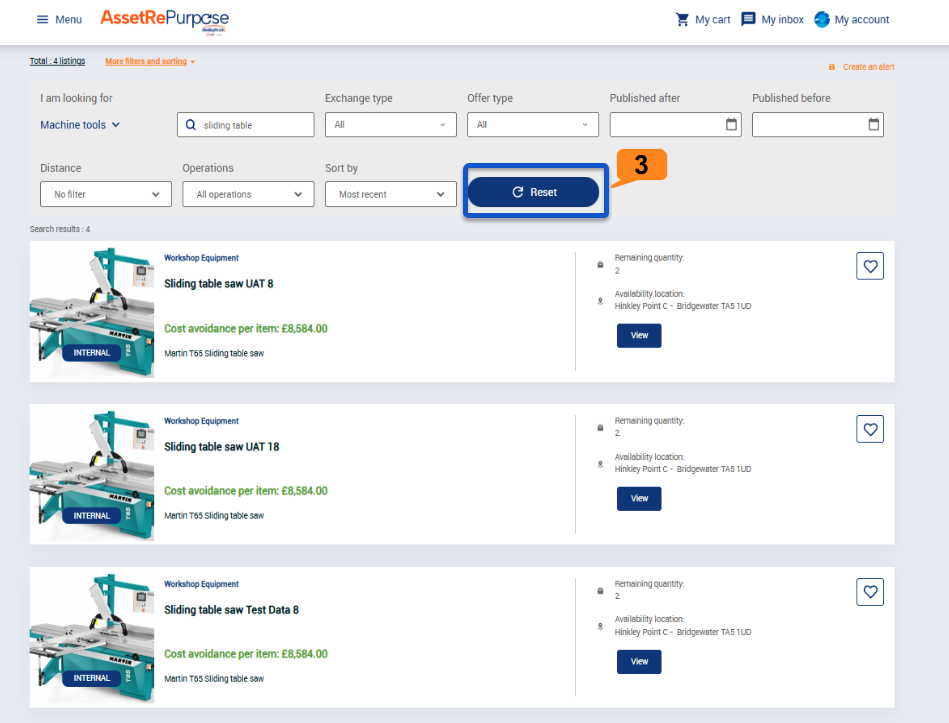View the Sliding table saw UAT 8 listing
This screenshot has width=949, height=723.
[639, 335]
